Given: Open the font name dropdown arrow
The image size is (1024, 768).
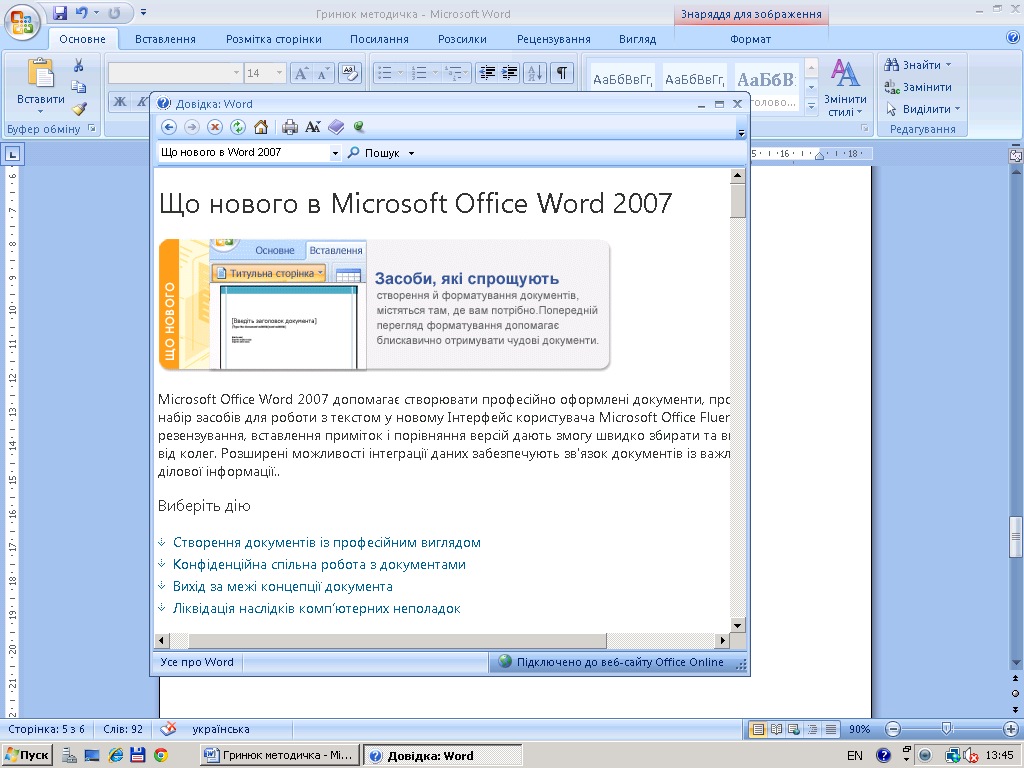Looking at the screenshot, I should (236, 73).
